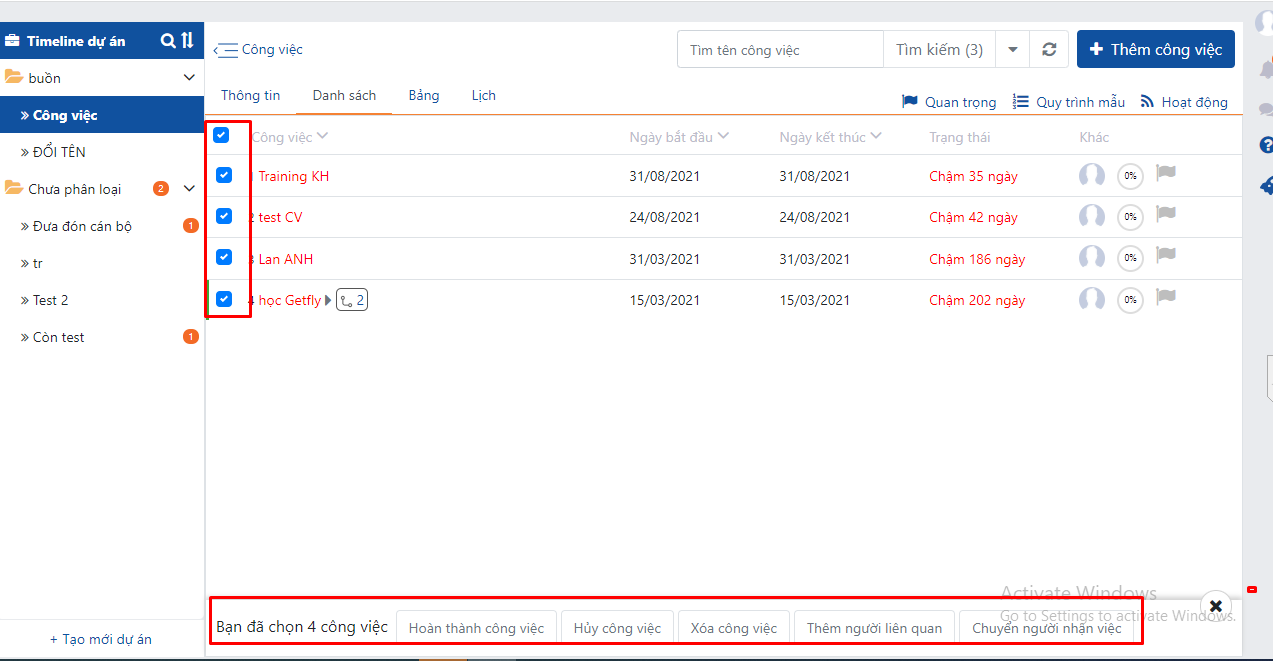Deselect the Lan ANH task checkbox

[224, 257]
